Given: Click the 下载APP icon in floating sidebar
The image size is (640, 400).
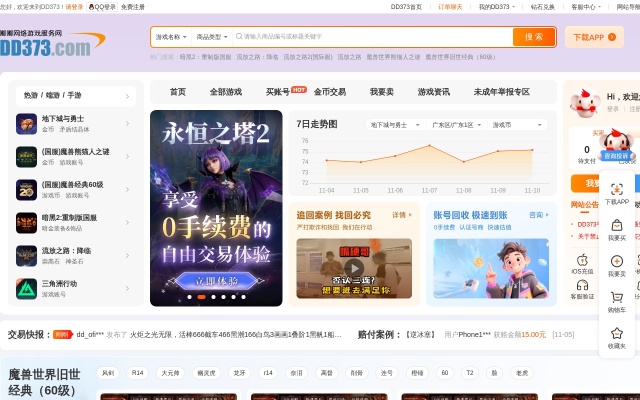Looking at the screenshot, I should click(x=617, y=189).
